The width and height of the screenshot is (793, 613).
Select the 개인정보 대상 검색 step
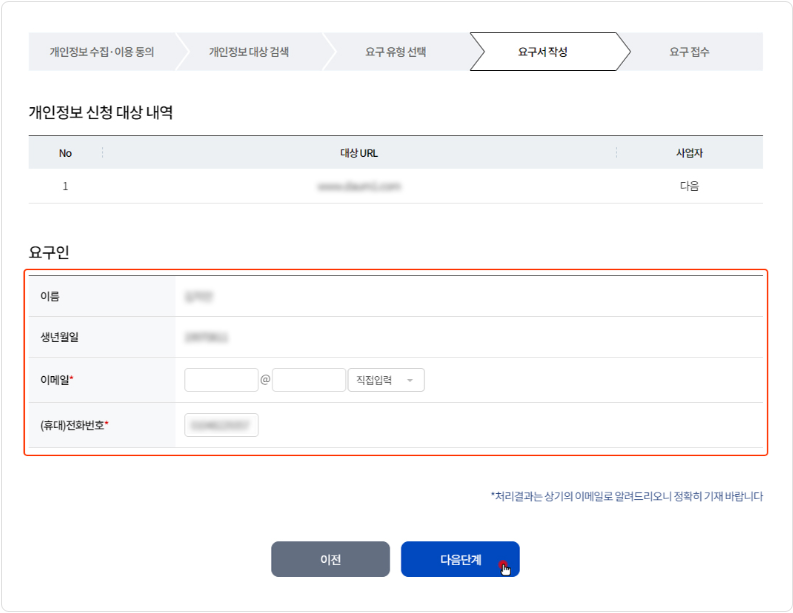click(x=249, y=52)
